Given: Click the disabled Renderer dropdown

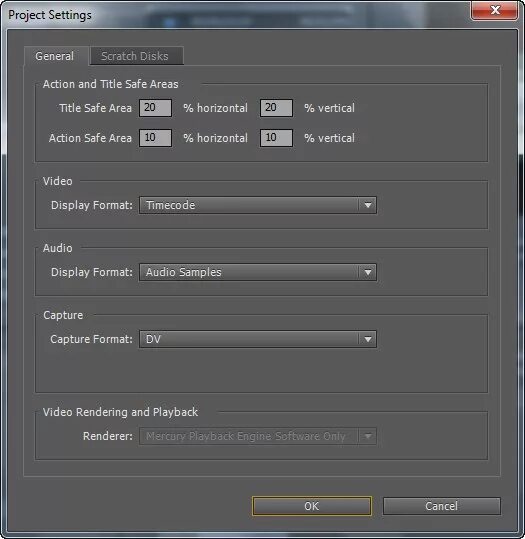Looking at the screenshot, I should 258,436.
